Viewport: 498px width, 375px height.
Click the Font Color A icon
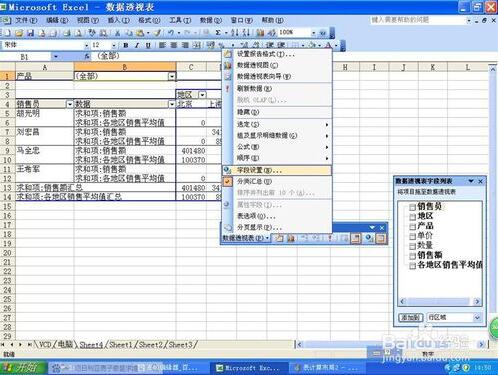(x=329, y=45)
